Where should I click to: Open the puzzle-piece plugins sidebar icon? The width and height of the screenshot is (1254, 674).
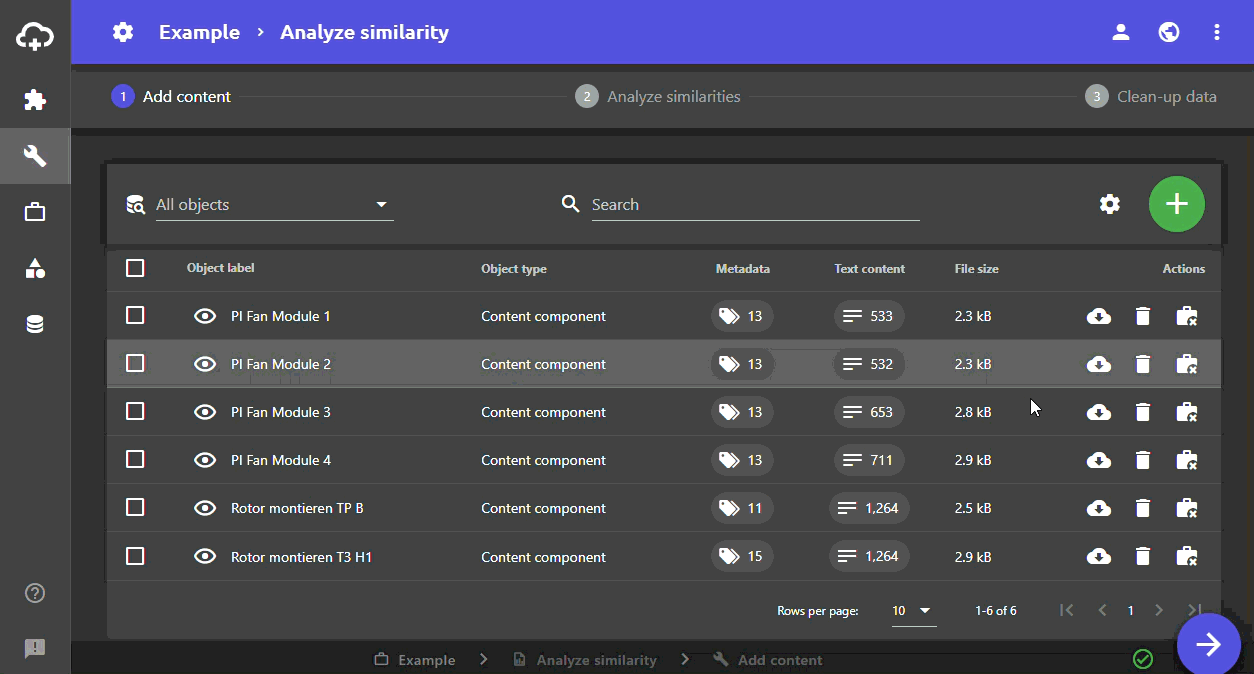coord(35,100)
